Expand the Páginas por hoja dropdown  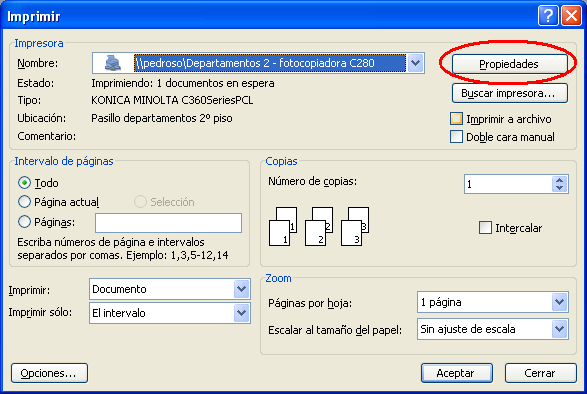pyautogui.click(x=560, y=302)
